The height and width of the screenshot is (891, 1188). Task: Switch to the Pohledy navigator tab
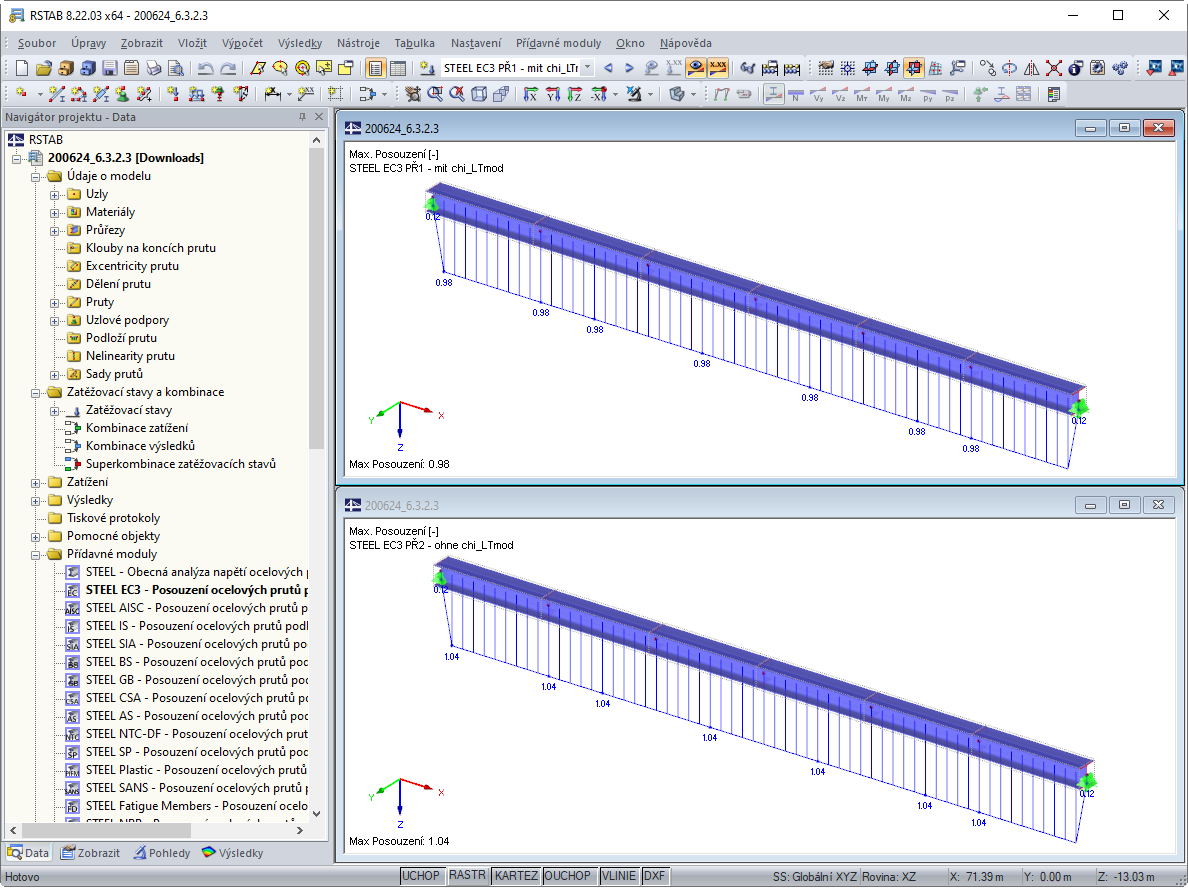[x=162, y=853]
